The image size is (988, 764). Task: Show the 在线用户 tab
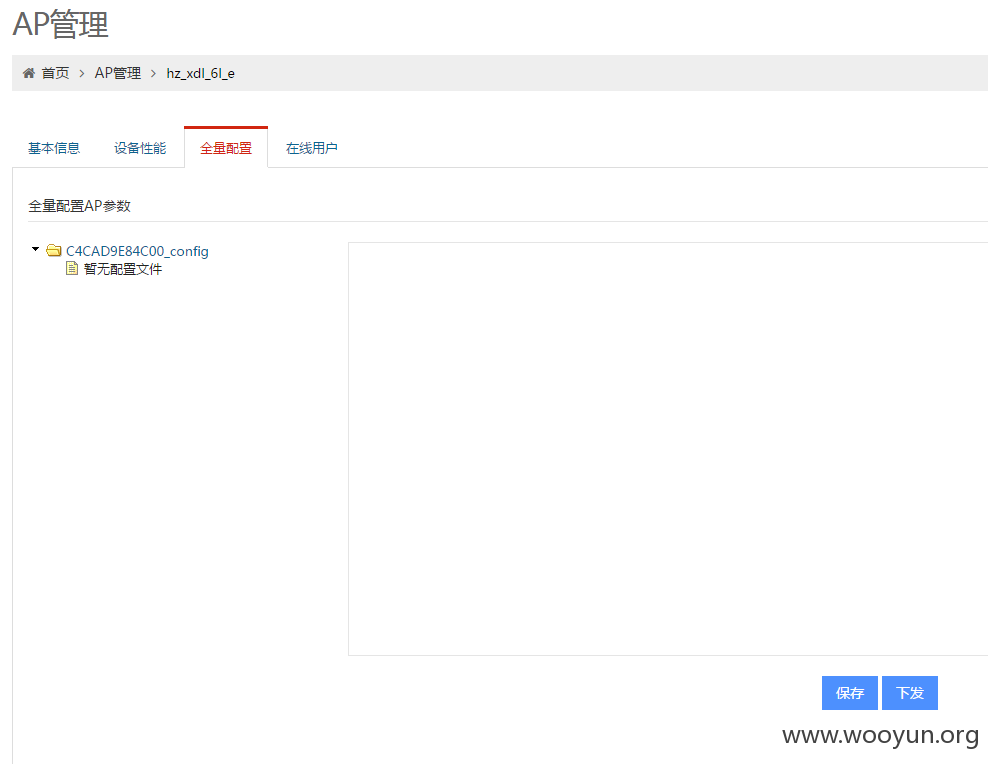(312, 148)
